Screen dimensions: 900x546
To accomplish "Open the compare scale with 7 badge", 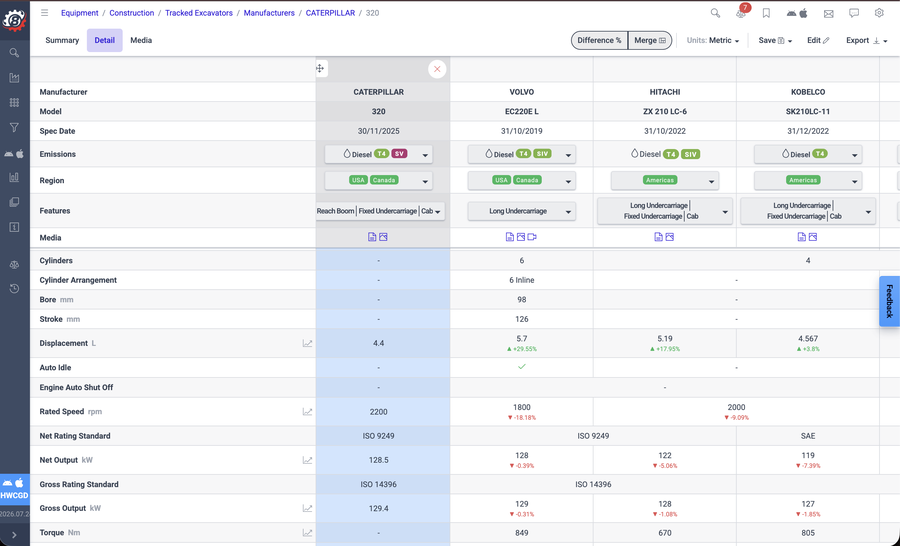I will 742,12.
